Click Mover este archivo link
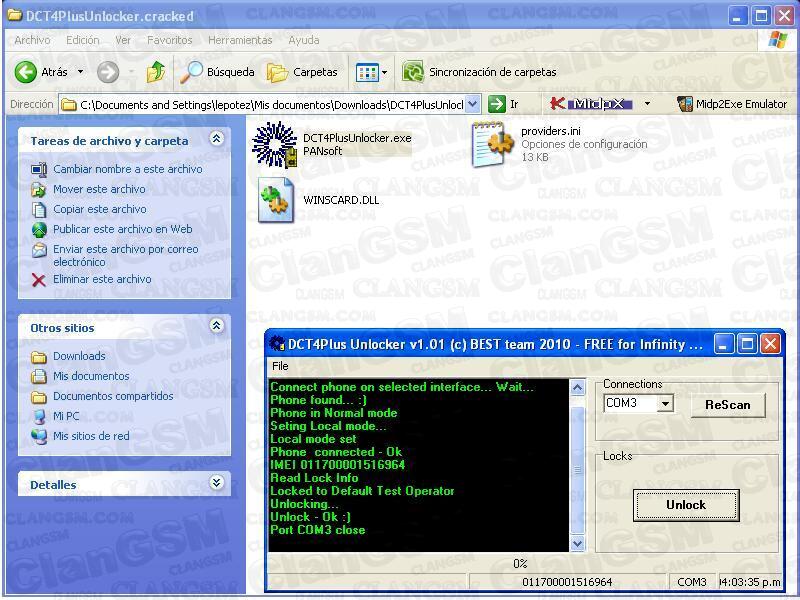Viewport: 800px width, 600px height. pyautogui.click(x=99, y=189)
